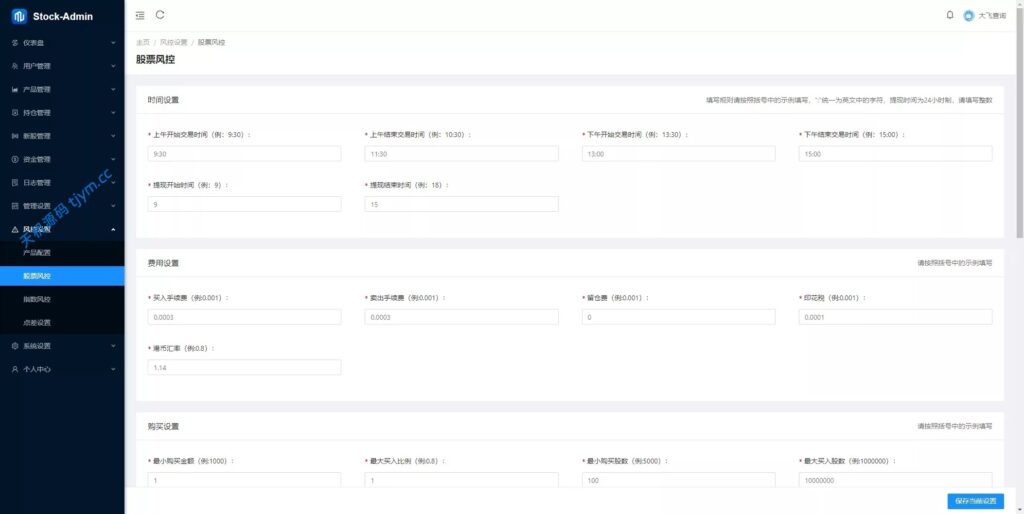Viewport: 1024px width, 514px height.
Task: Select the 指数风控 submenu item
Action: [37, 299]
